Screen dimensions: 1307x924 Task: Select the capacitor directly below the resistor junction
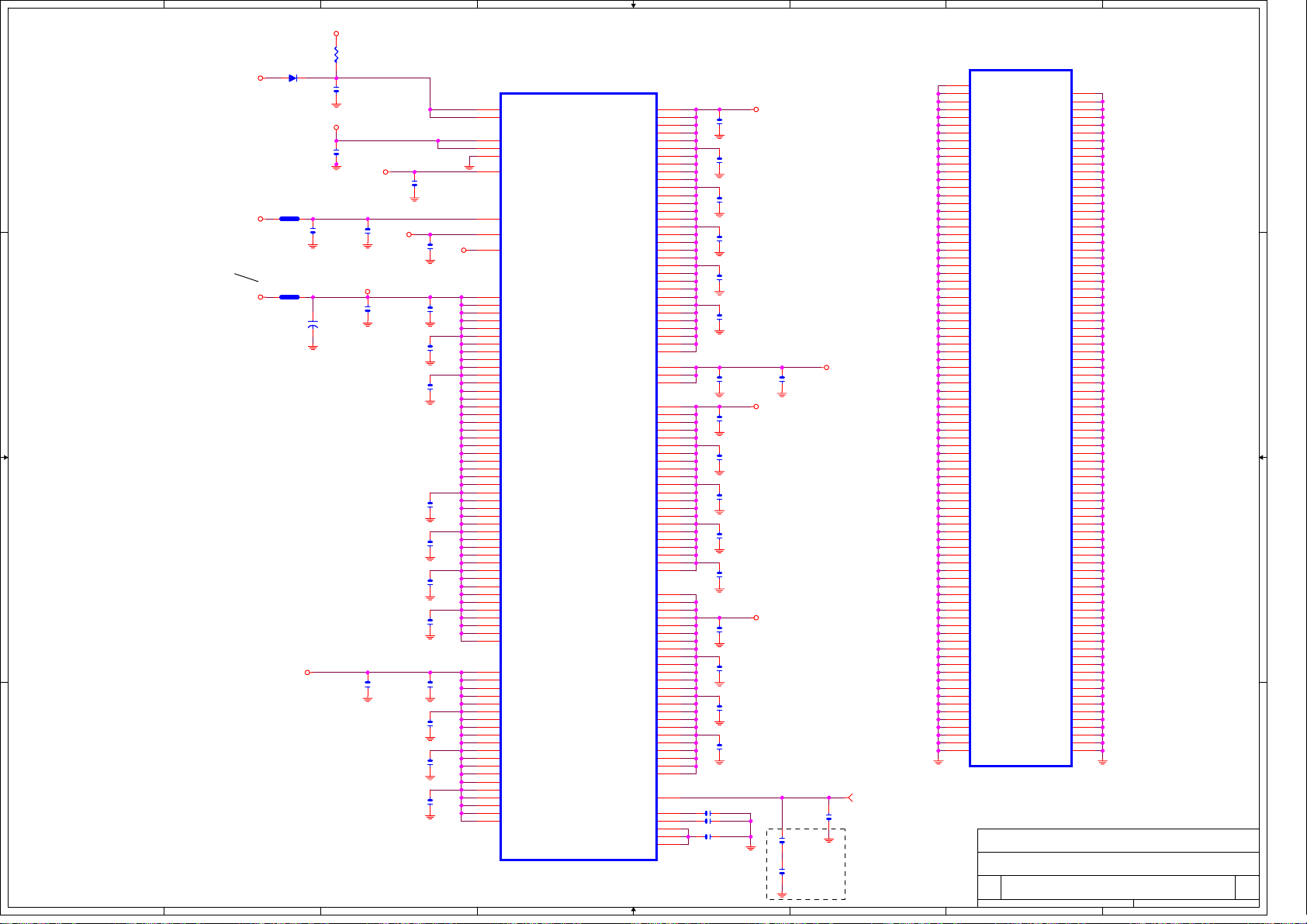point(336,90)
